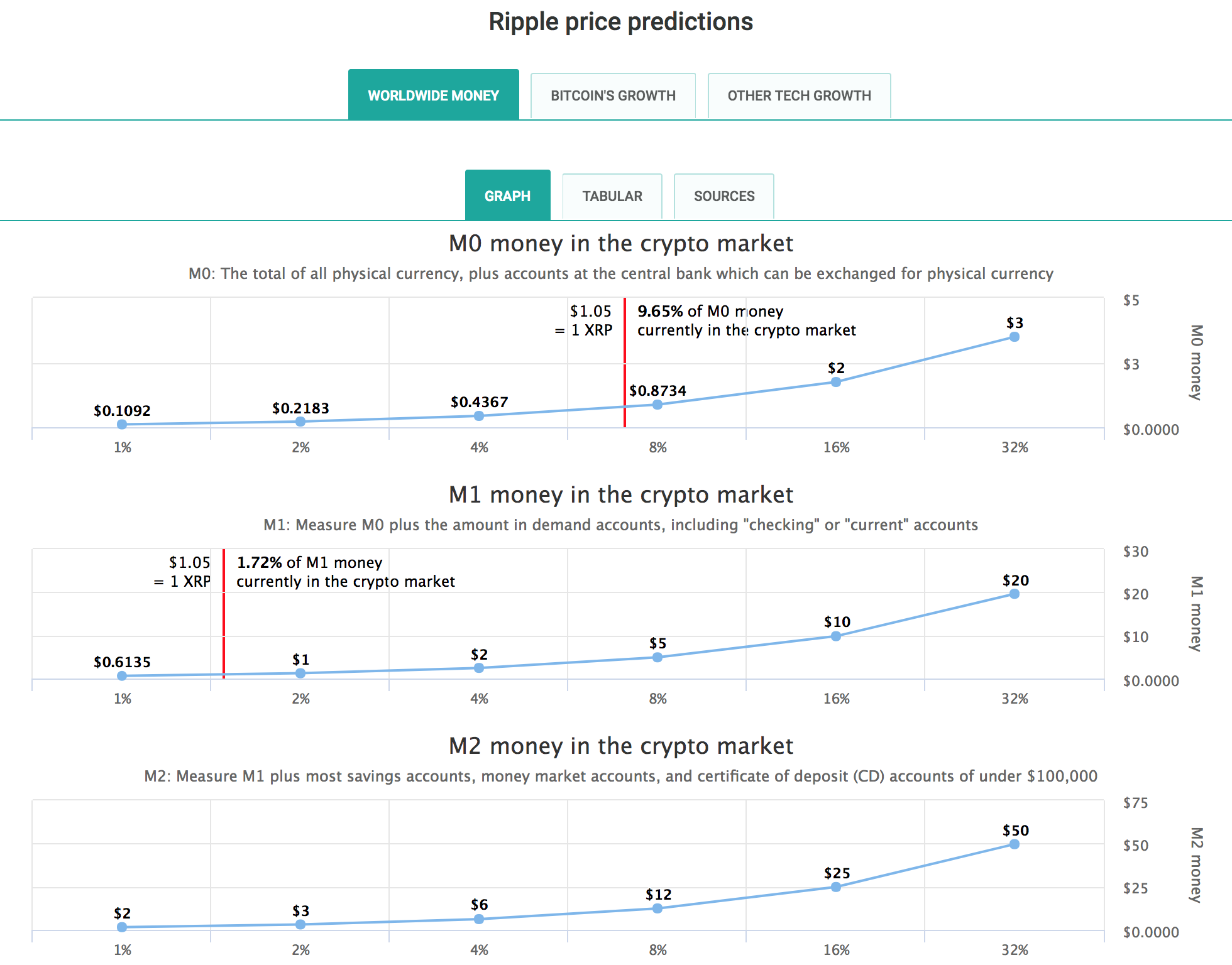
Task: Click the $20 data point on M1 chart
Action: 1015,594
